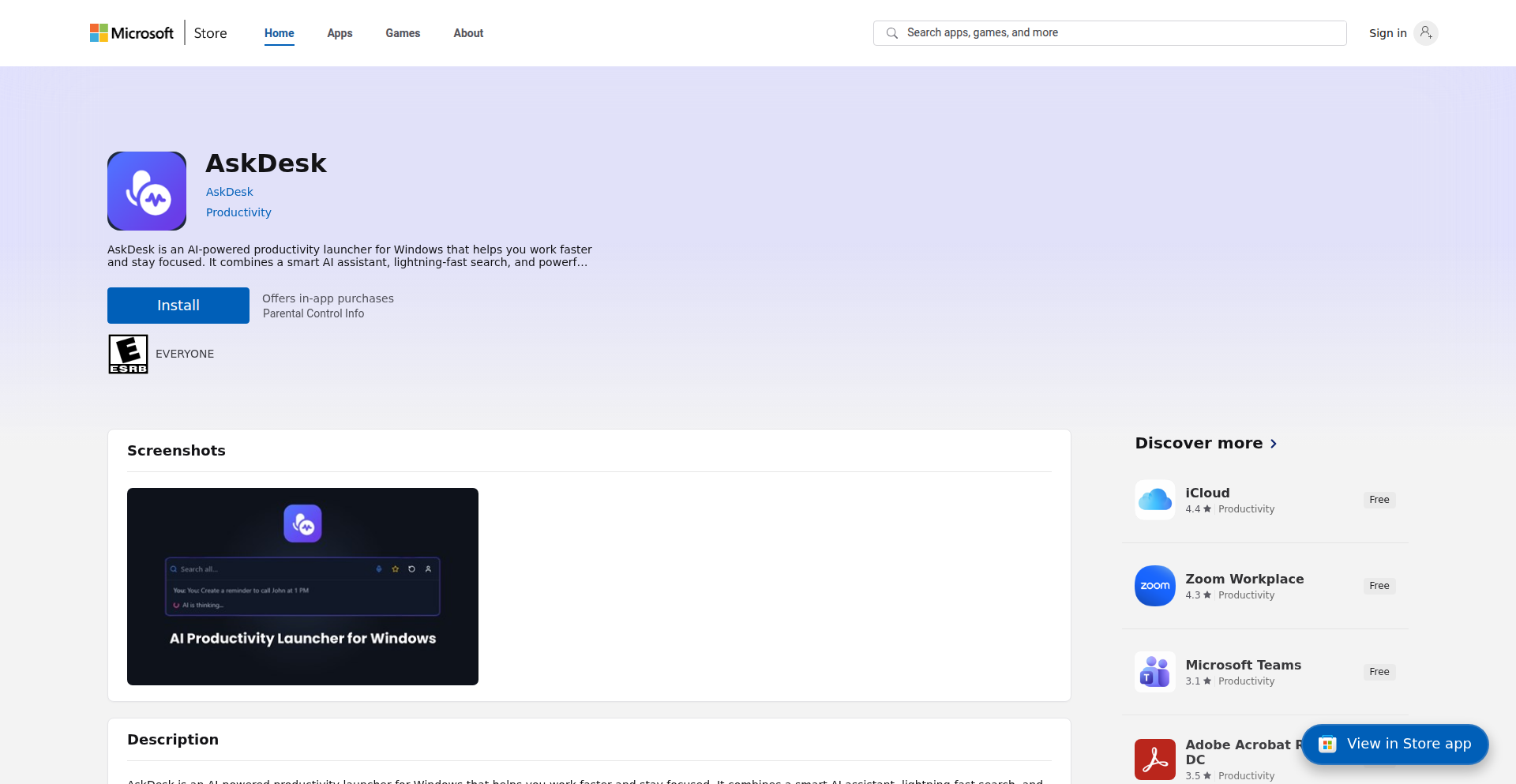This screenshot has width=1516, height=784.
Task: Install the AskDesk app
Action: point(178,306)
